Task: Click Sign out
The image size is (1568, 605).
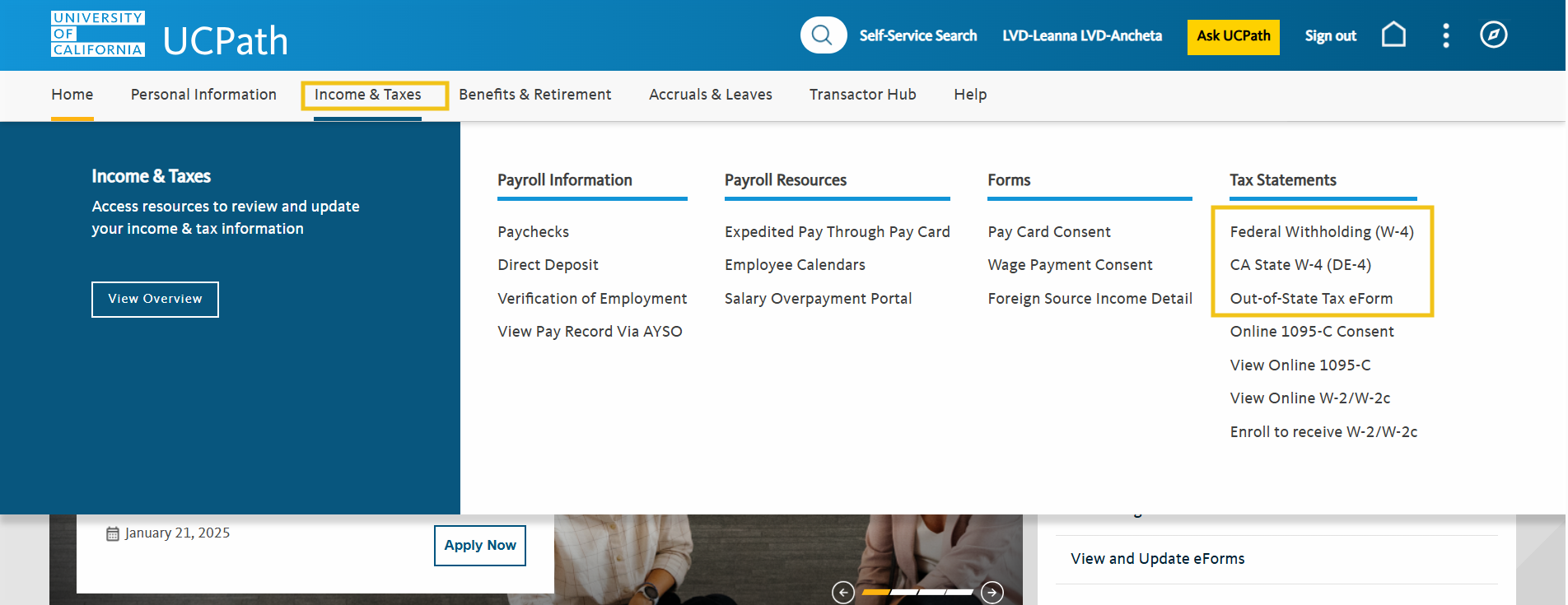Action: [1331, 36]
